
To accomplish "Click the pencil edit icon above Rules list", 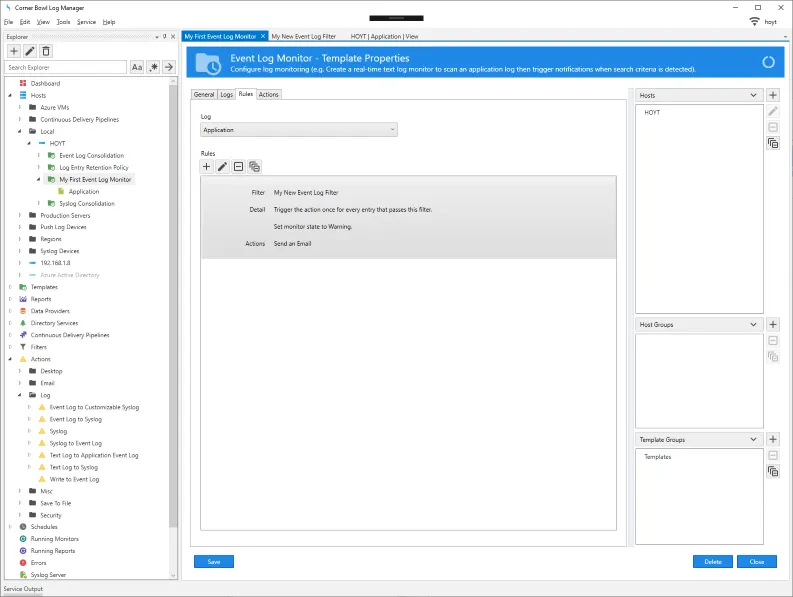I will (x=222, y=167).
